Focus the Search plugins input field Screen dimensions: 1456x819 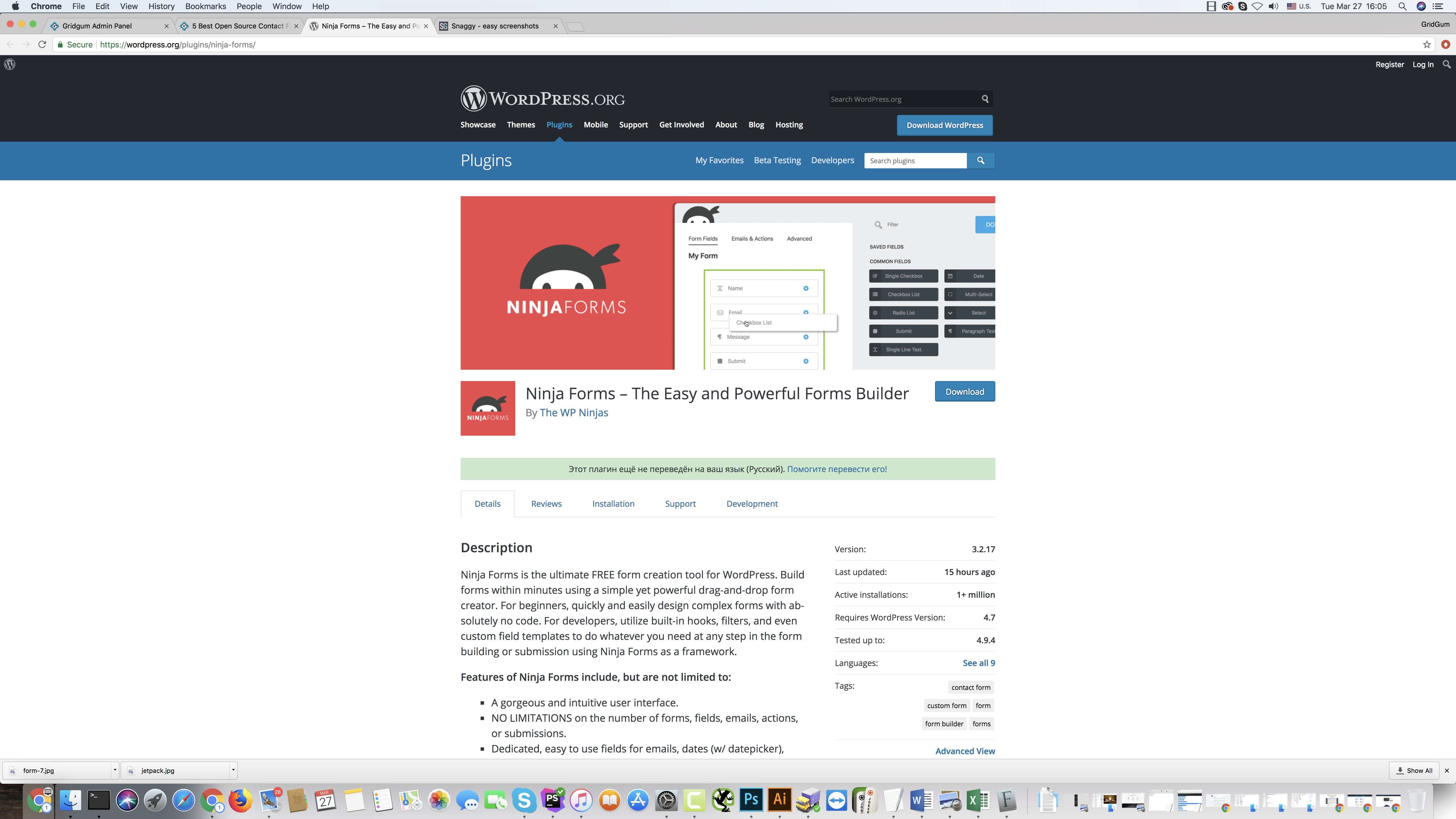(x=915, y=160)
